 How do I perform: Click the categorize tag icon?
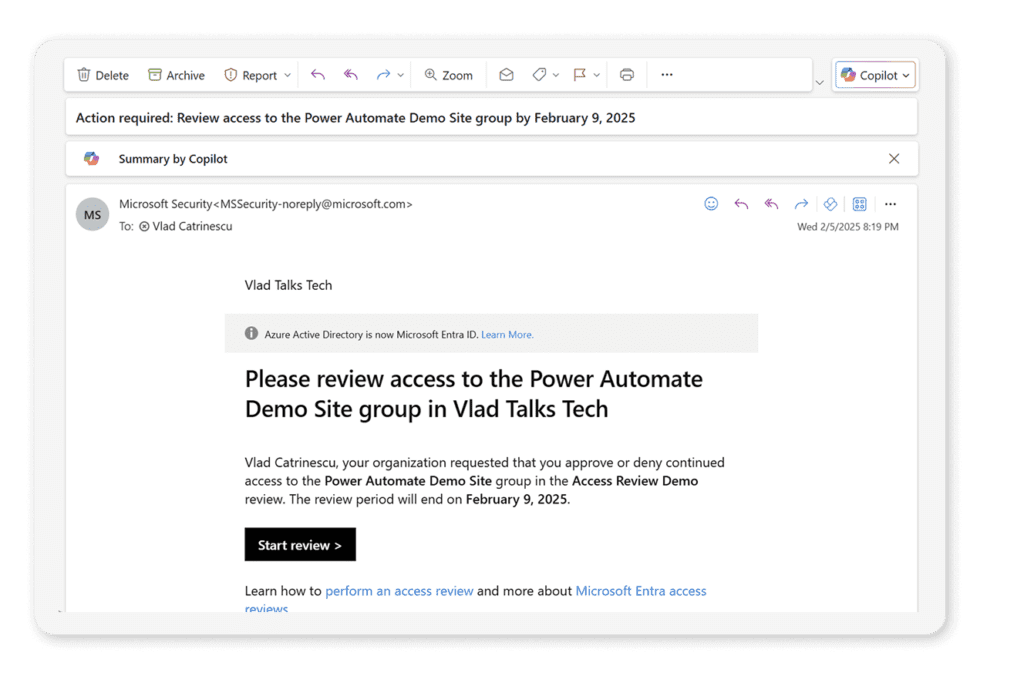tap(539, 75)
